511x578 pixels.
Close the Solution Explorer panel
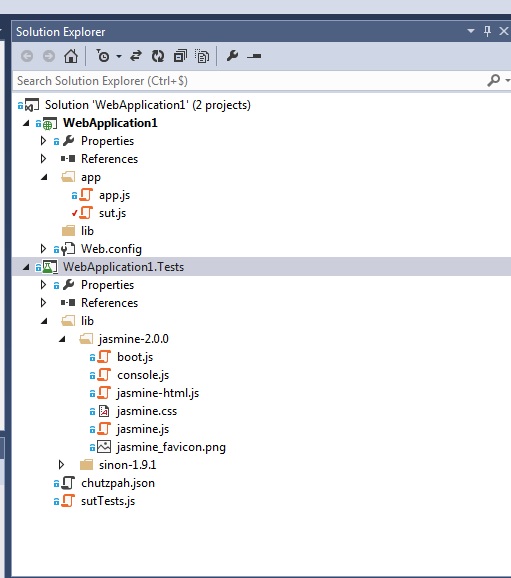coord(504,31)
